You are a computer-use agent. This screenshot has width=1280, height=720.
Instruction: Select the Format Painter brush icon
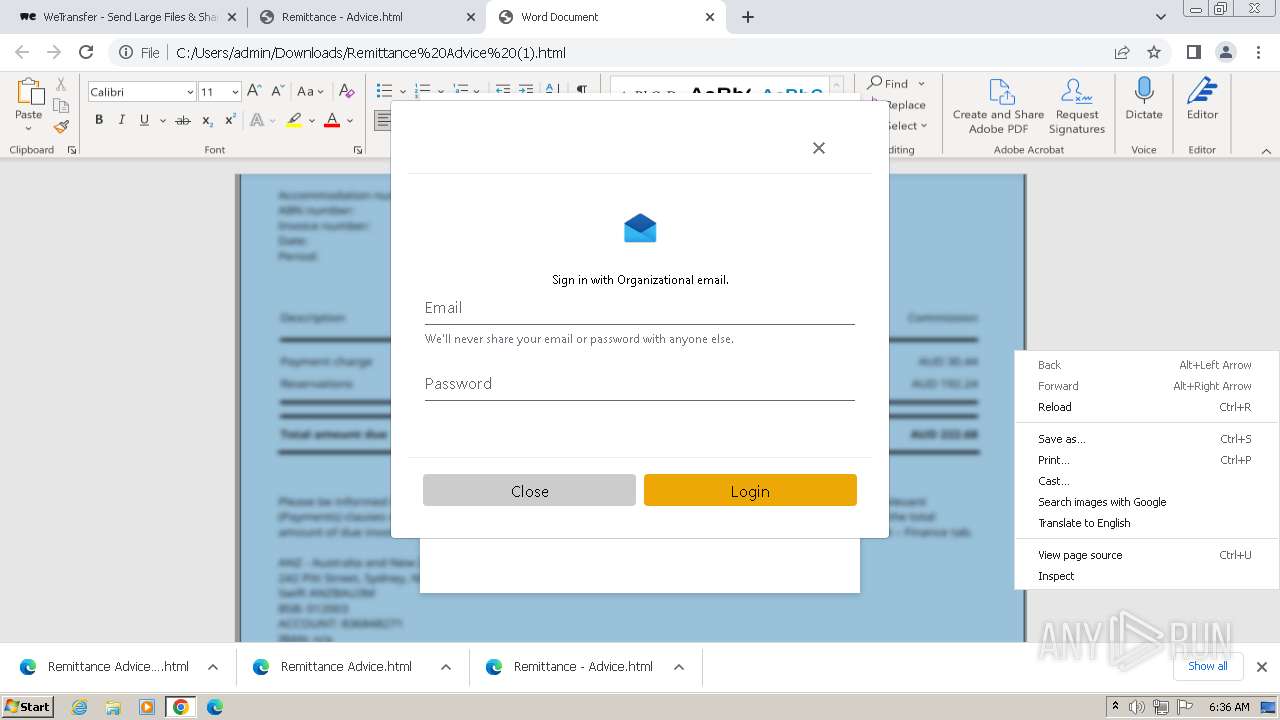tap(61, 127)
